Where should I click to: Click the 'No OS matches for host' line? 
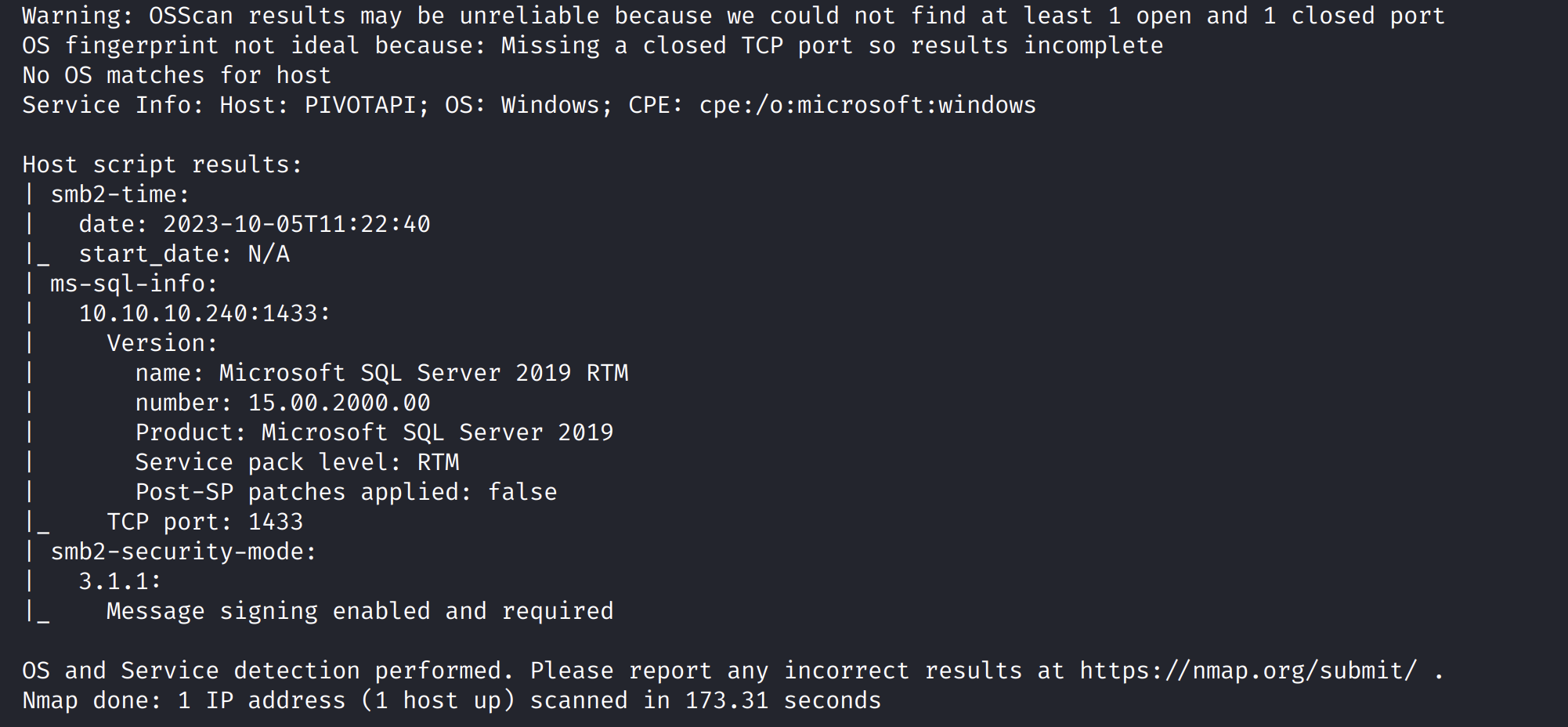click(x=176, y=75)
